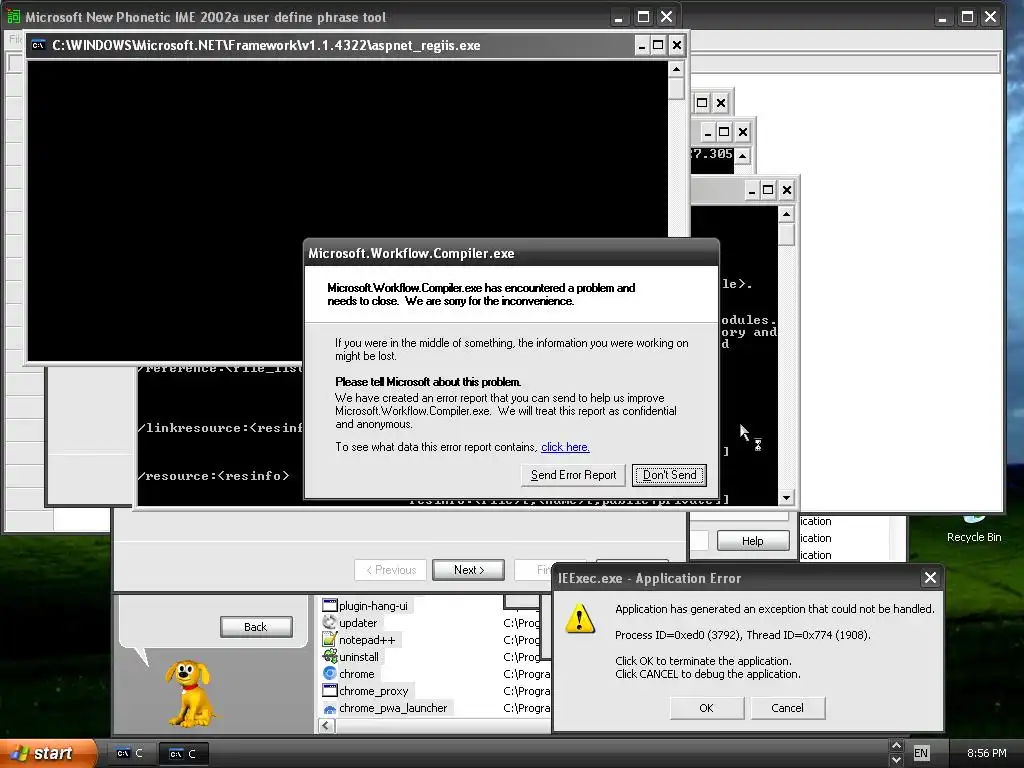Switch to first command prompt taskbar button

coord(131,753)
